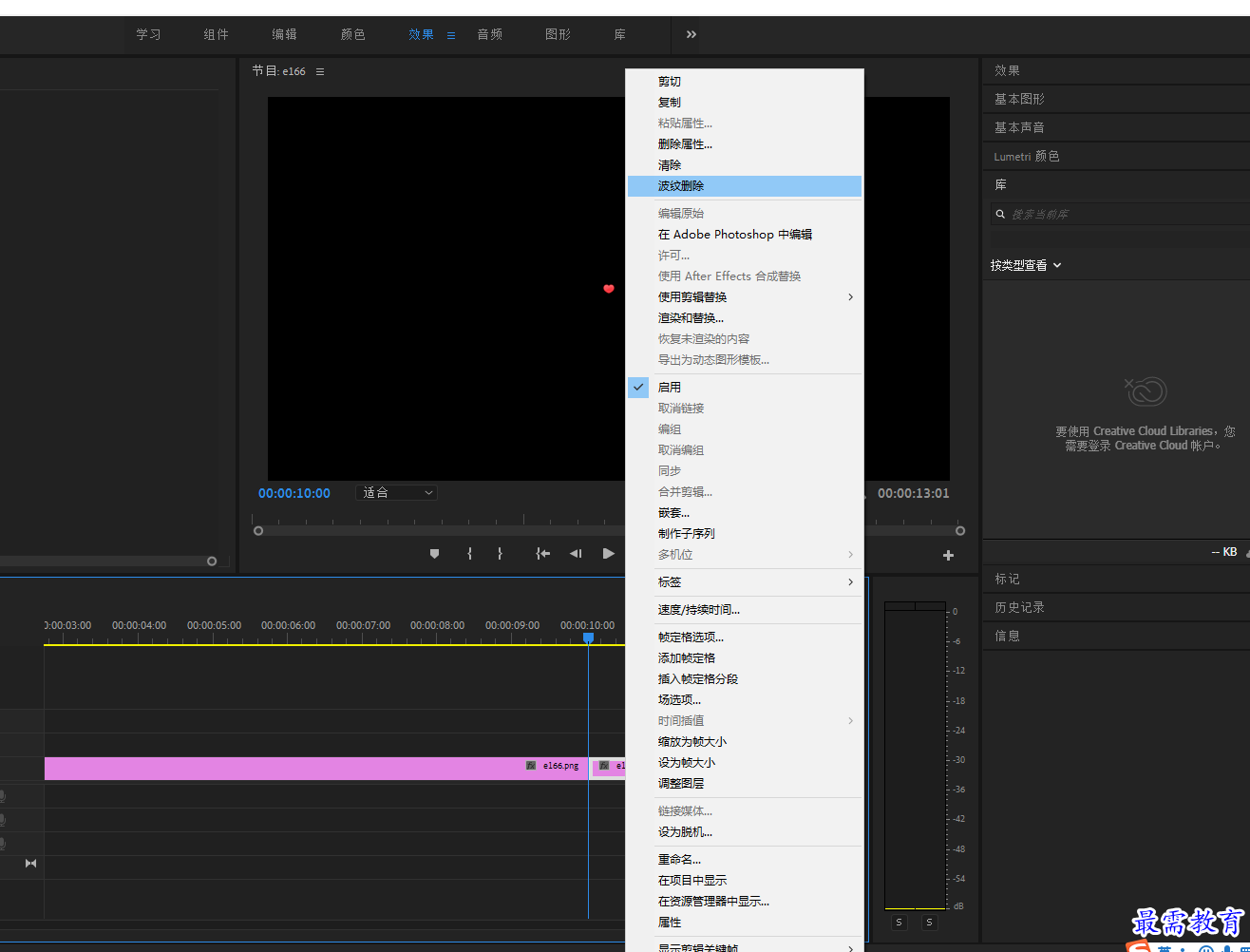
Task: Show more workspaces with the double-chevron icon
Action: 691,34
